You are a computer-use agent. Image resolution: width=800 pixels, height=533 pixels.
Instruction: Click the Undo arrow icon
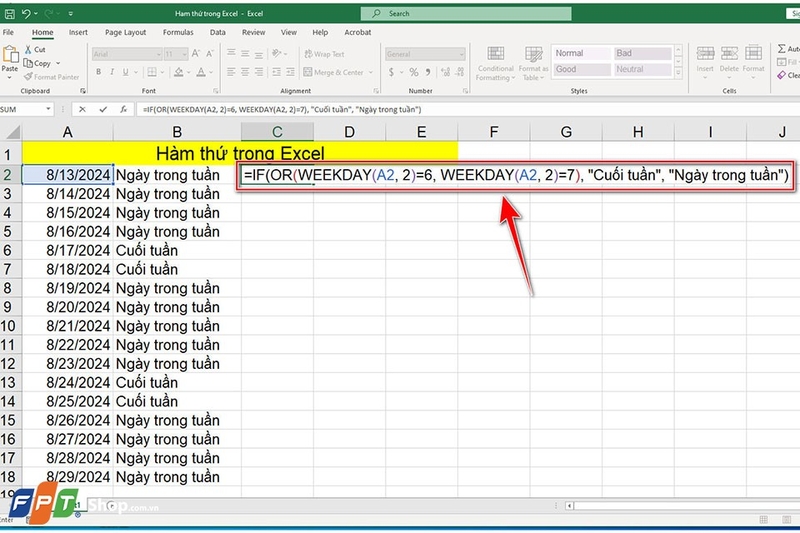[x=27, y=14]
